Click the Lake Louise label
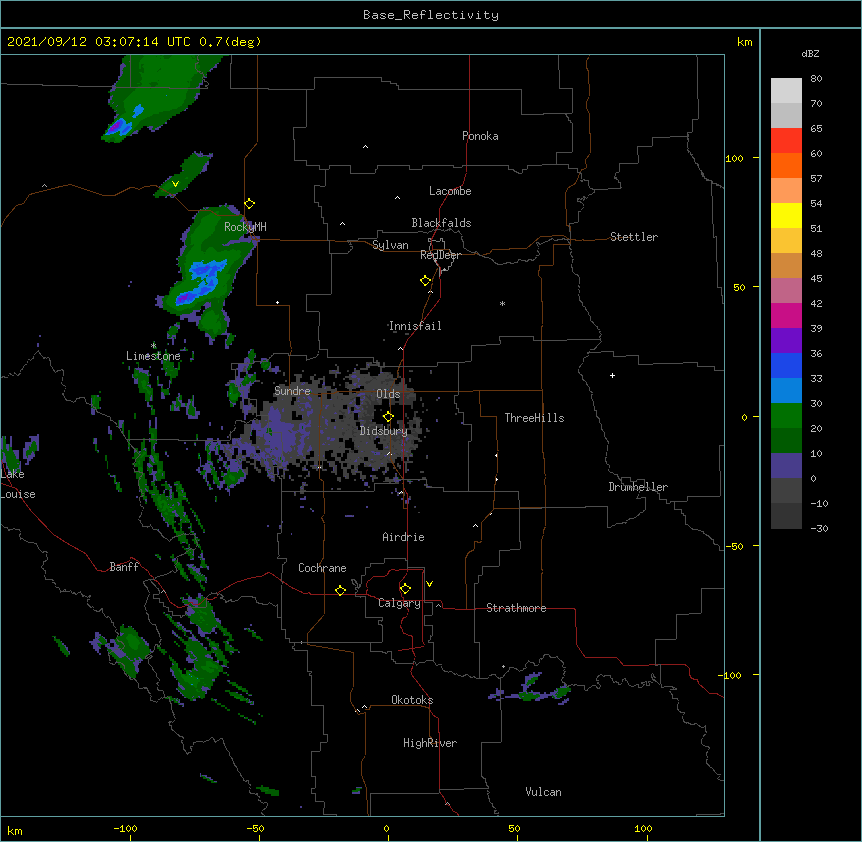 pyautogui.click(x=18, y=484)
